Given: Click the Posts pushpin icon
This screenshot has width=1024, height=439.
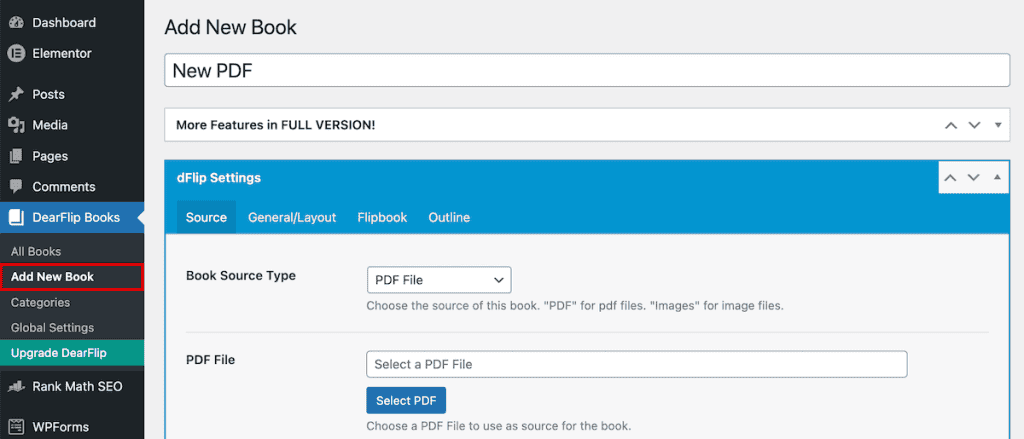Looking at the screenshot, I should 16,95.
